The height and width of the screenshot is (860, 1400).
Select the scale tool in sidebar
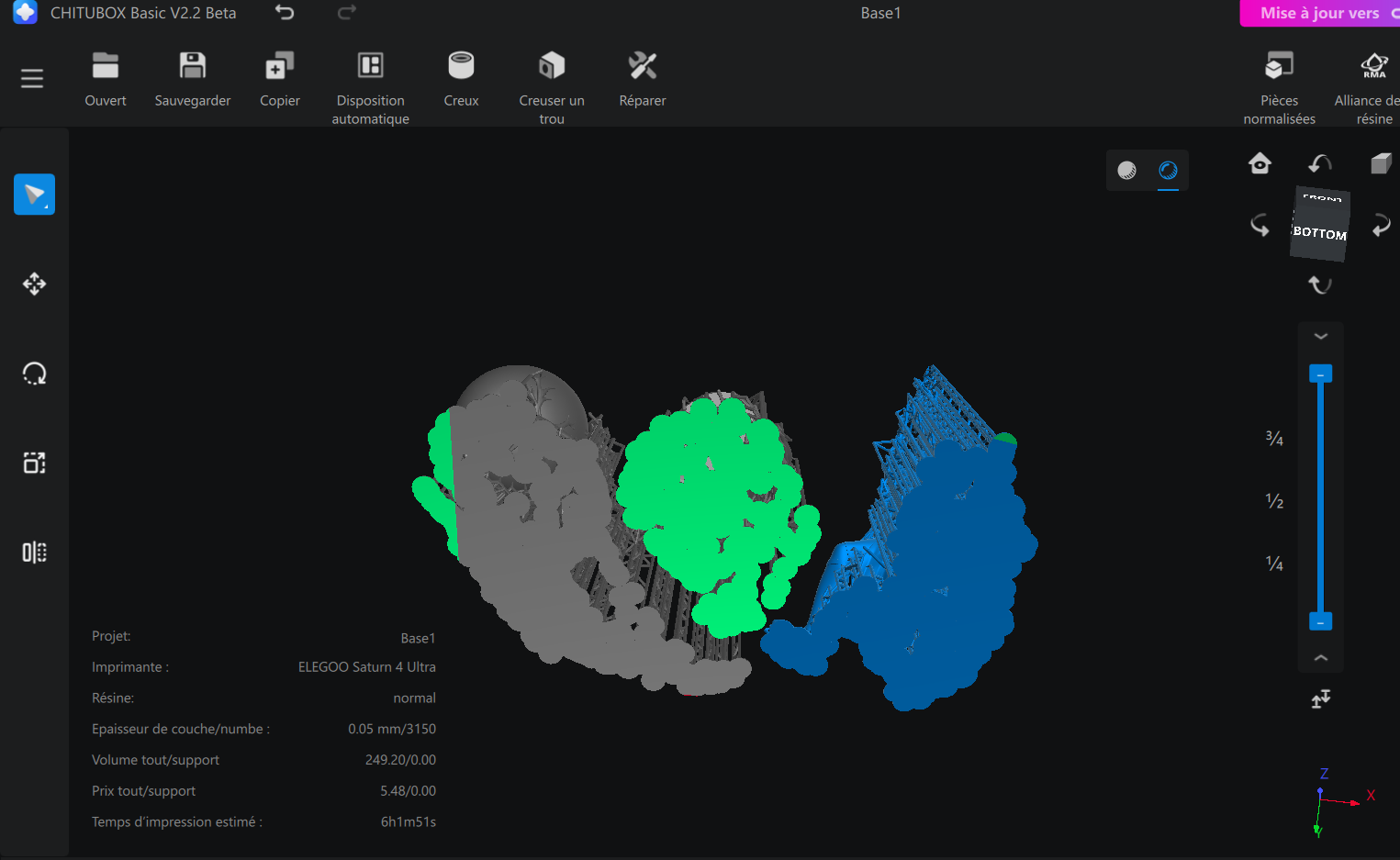(x=34, y=463)
